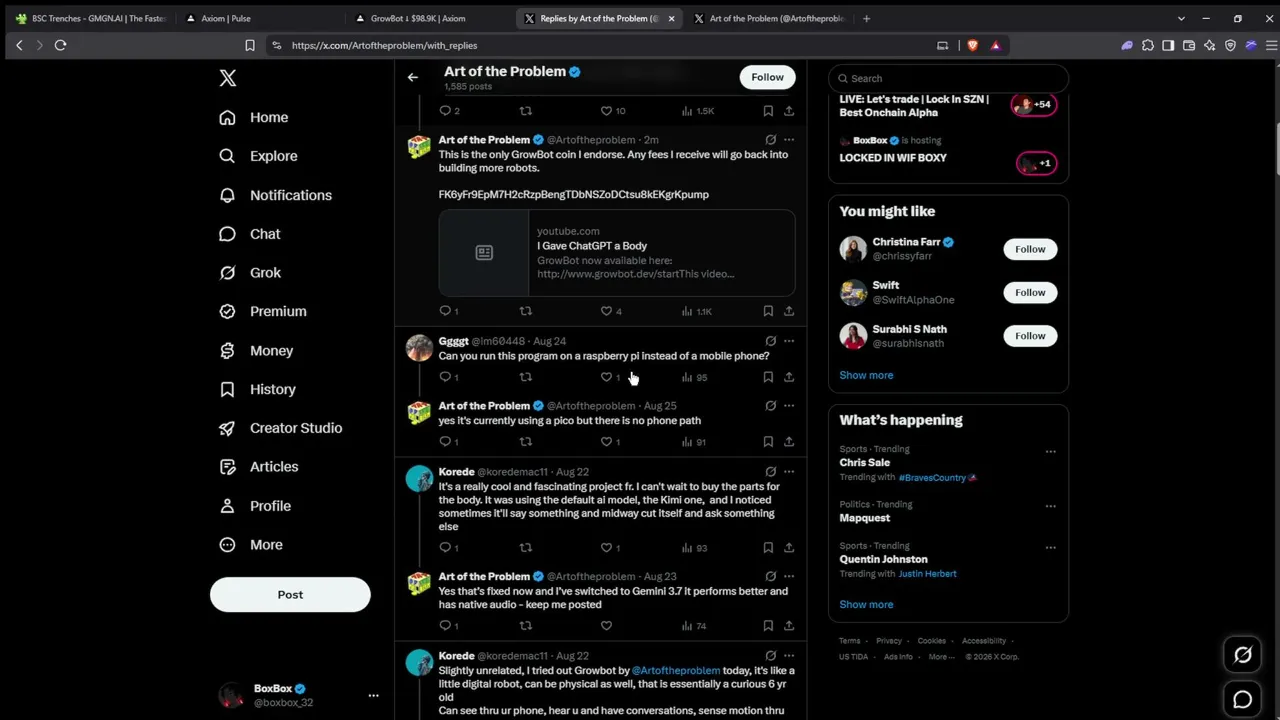Close the Replies by Art of the Problem tab
Viewport: 1280px width, 720px height.
click(x=671, y=18)
